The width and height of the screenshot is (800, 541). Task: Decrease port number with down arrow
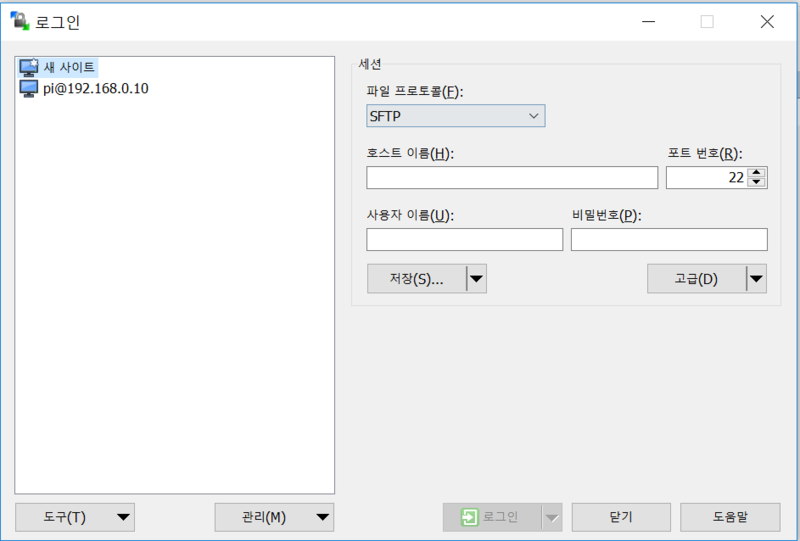(x=757, y=183)
